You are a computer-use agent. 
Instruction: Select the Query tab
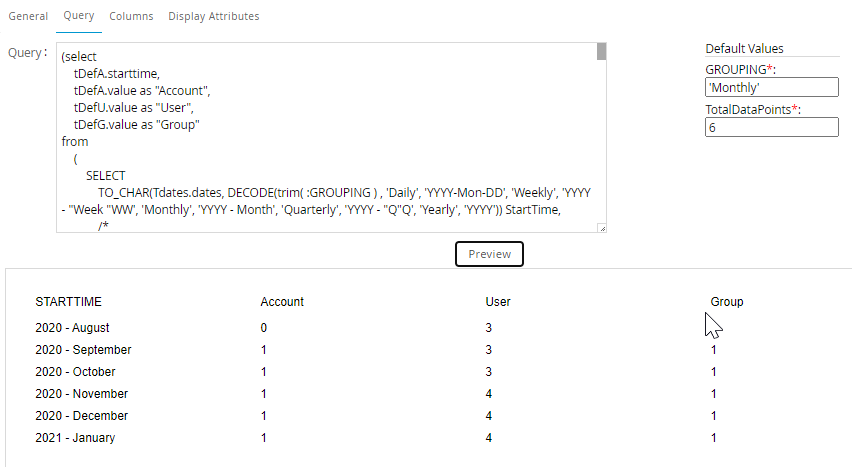(78, 16)
